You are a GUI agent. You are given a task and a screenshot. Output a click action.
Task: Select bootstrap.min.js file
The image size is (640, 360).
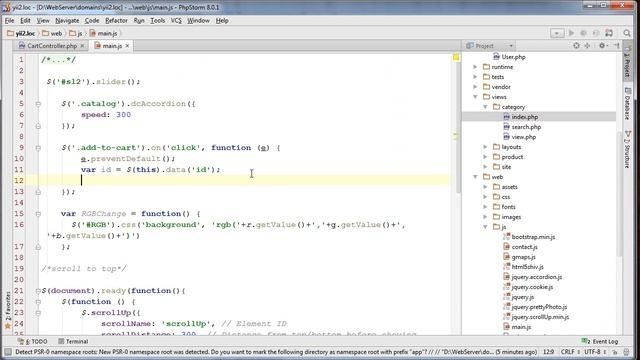[x=529, y=237]
